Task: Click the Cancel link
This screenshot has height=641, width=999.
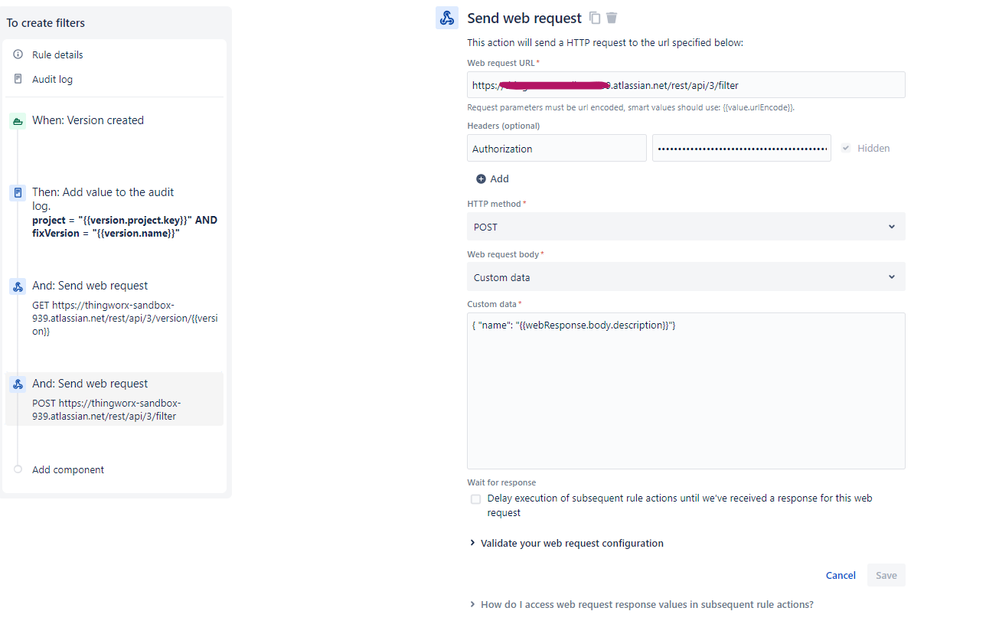Action: click(840, 575)
